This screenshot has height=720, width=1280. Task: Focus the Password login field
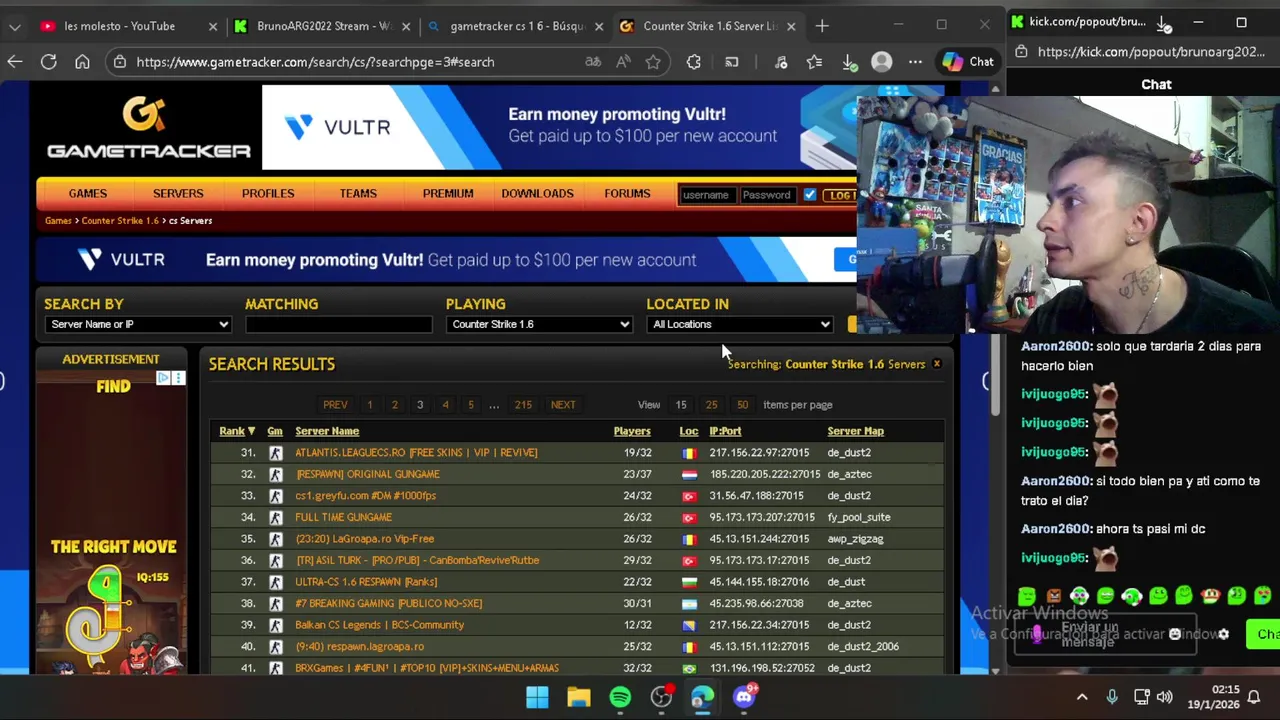click(767, 195)
